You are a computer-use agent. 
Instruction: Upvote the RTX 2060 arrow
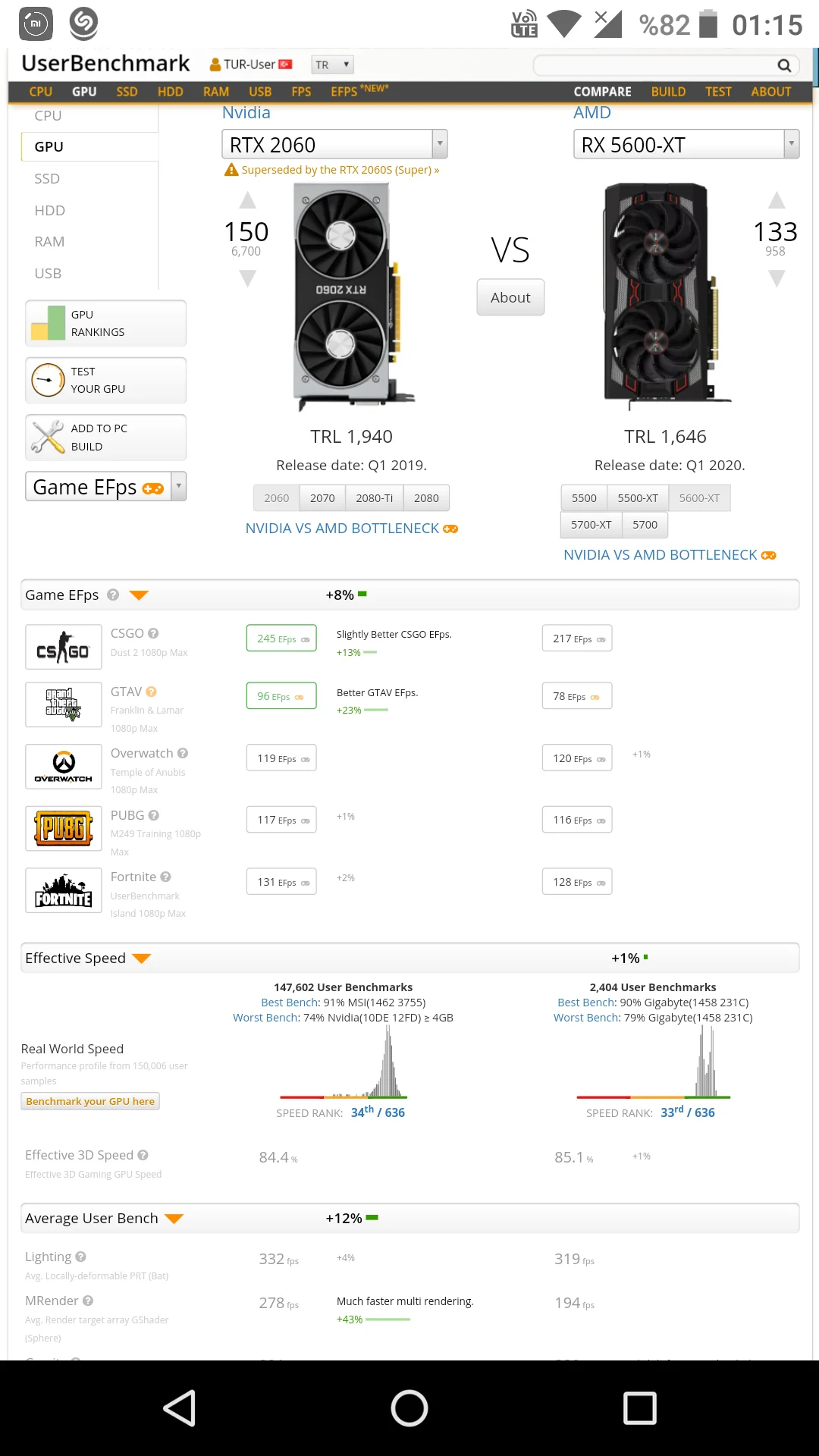point(247,200)
